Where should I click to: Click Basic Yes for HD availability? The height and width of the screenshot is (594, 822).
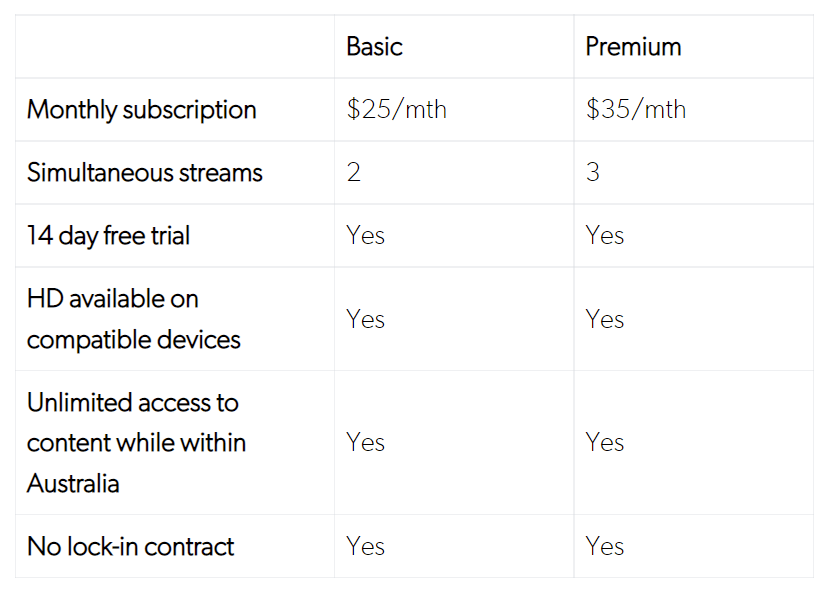coord(365,319)
